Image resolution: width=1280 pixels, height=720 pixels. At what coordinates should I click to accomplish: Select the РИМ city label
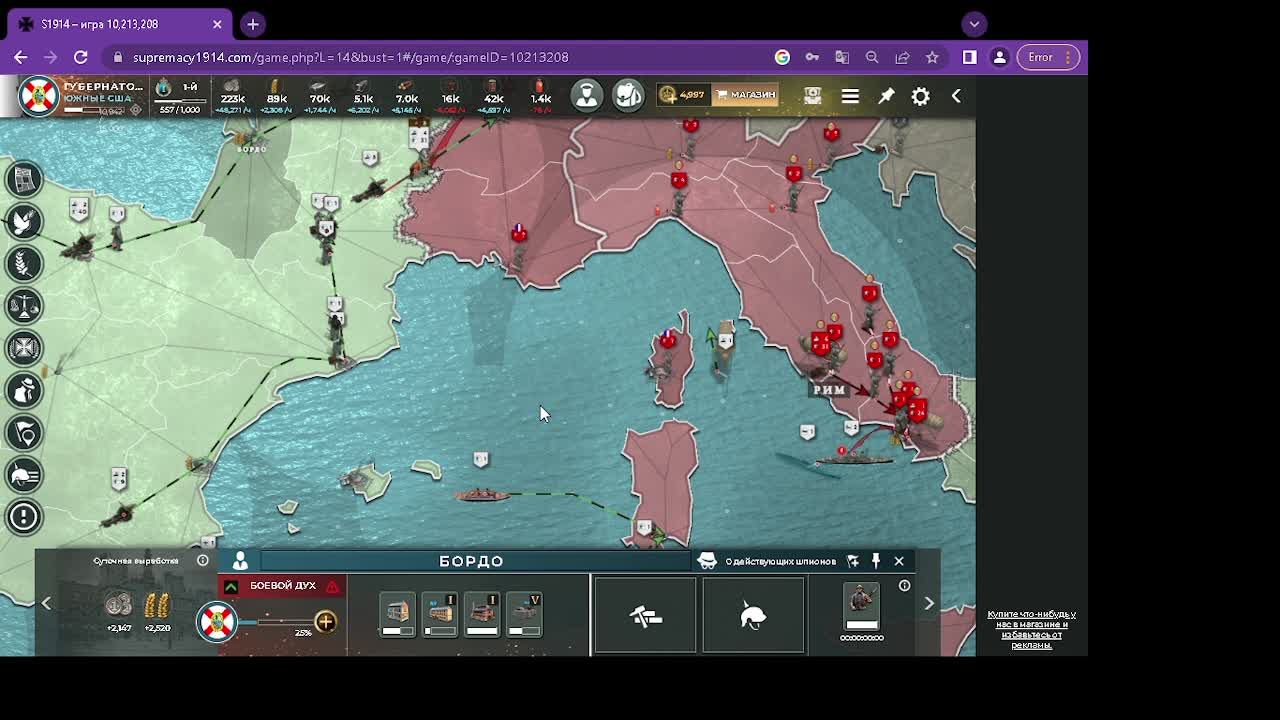tap(829, 390)
